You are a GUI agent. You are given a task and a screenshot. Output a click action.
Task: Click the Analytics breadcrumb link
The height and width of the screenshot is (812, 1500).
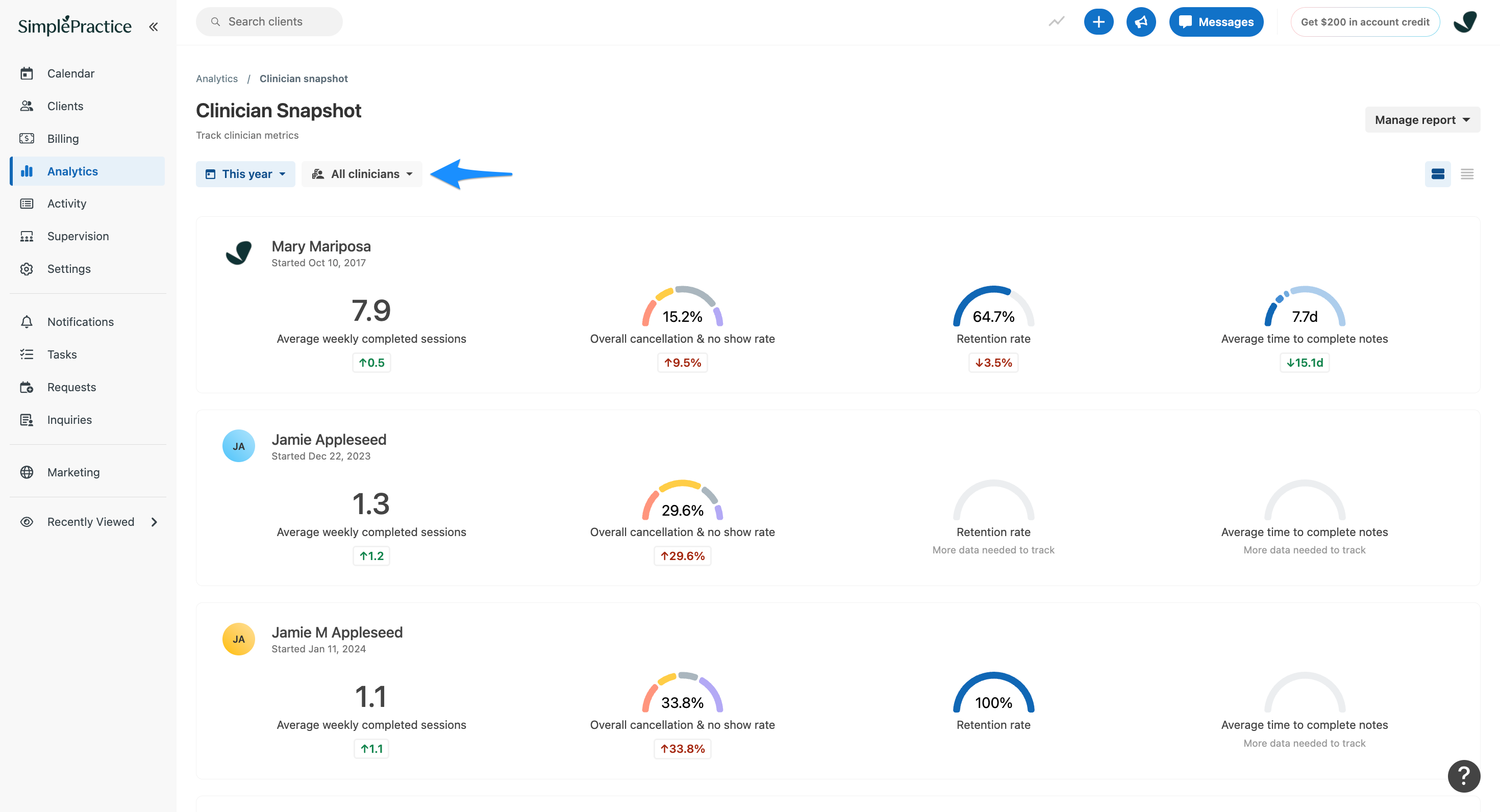tap(217, 79)
